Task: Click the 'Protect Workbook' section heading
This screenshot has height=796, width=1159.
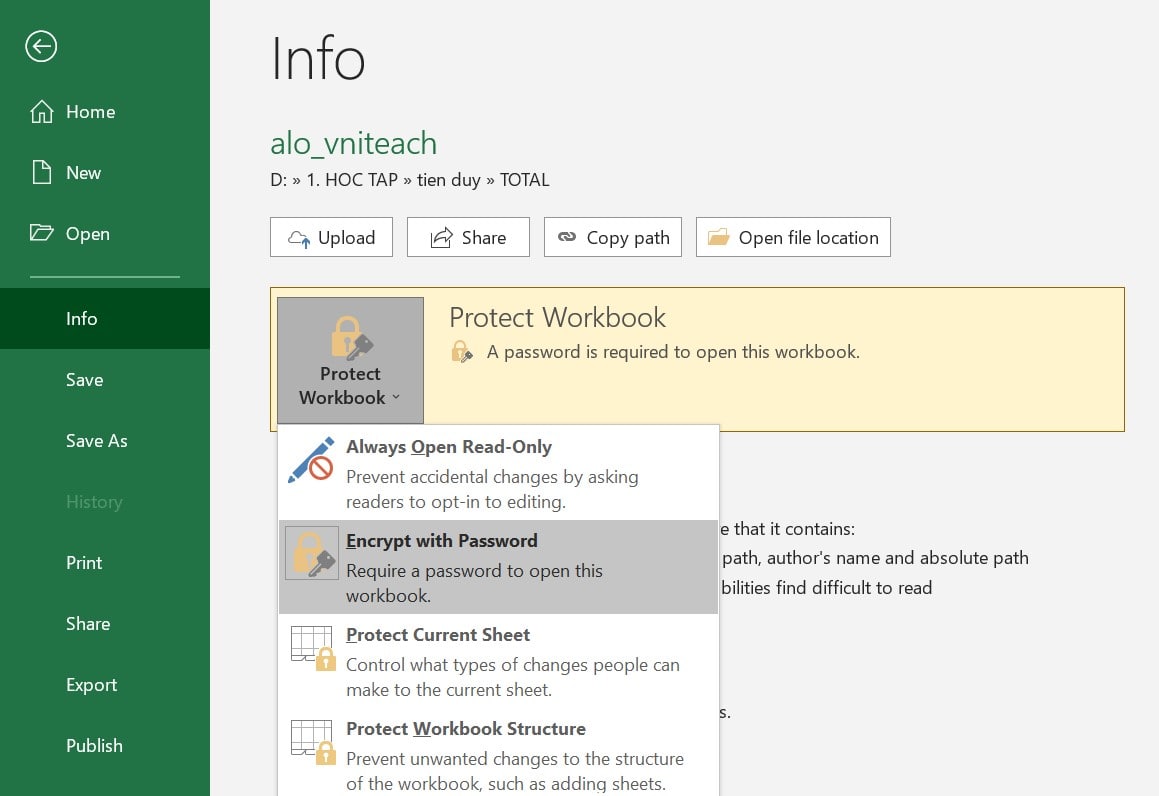Action: (x=557, y=318)
